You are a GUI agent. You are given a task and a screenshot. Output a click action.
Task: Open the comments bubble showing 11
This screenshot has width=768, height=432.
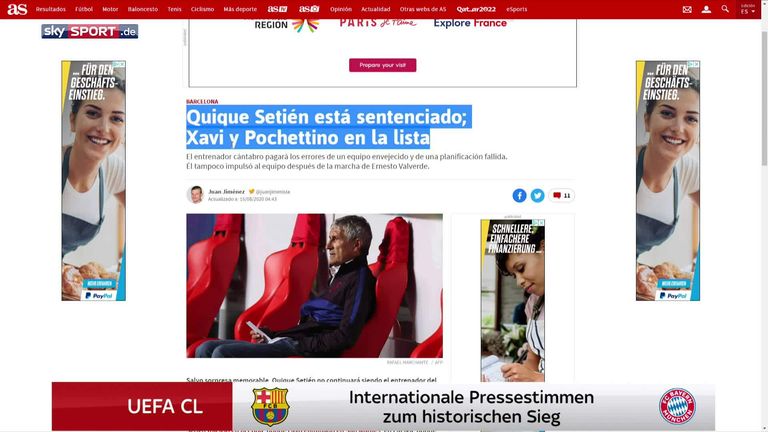tap(562, 195)
